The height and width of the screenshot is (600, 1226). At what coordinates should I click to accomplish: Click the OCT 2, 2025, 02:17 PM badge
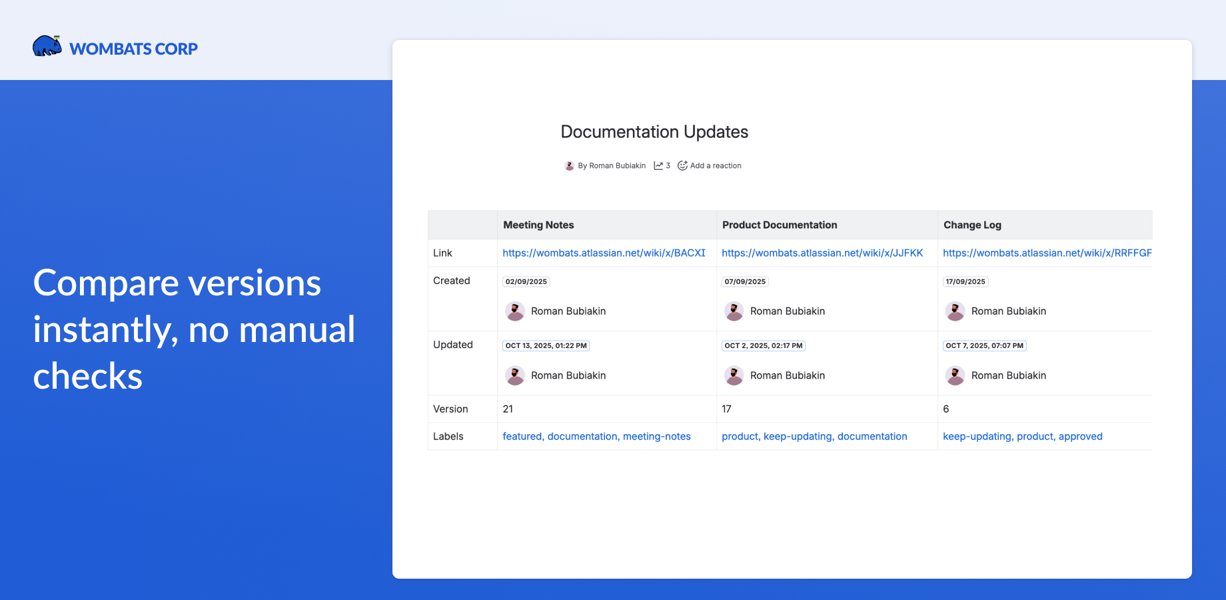[x=763, y=346]
